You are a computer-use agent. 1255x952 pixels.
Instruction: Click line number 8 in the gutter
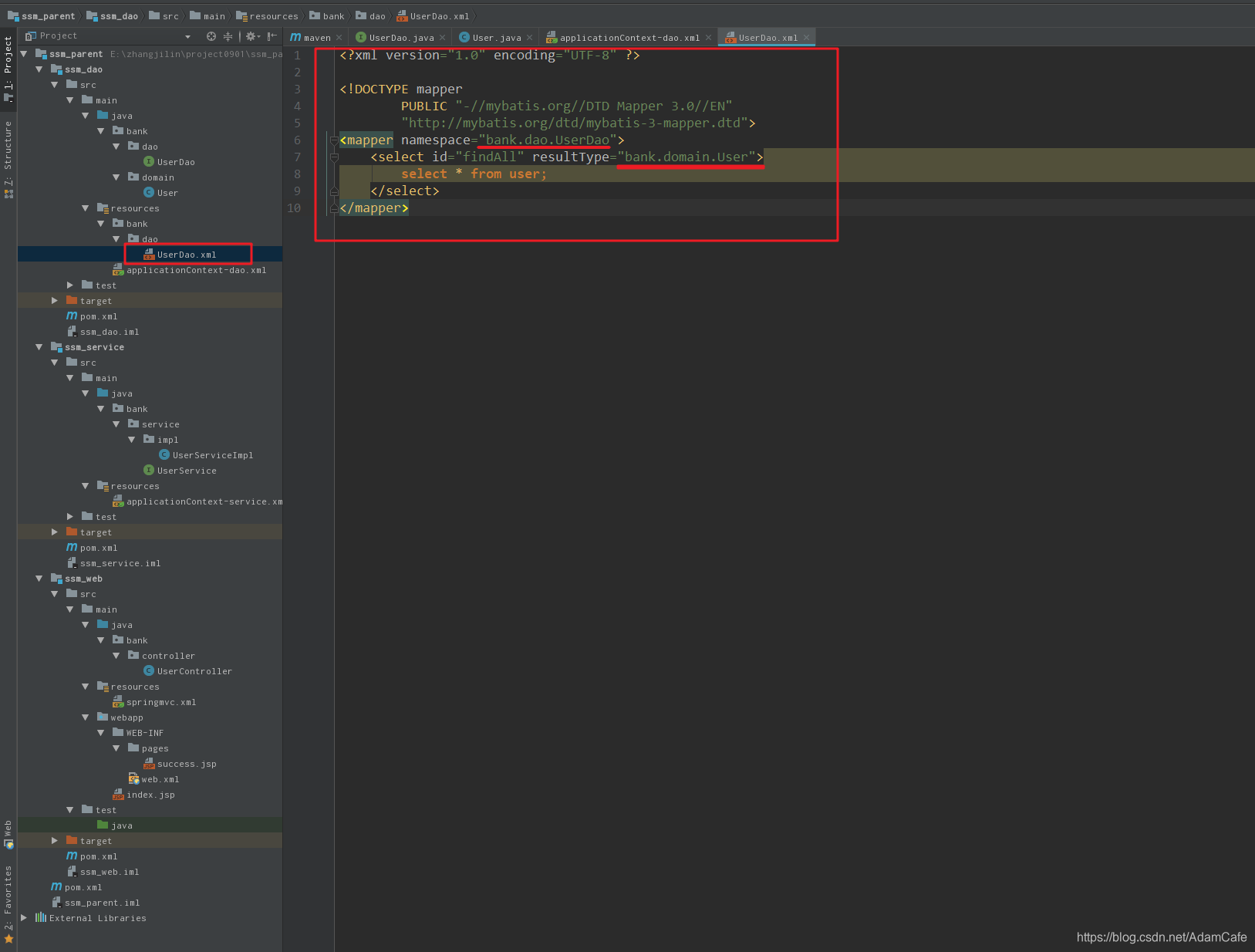[297, 174]
